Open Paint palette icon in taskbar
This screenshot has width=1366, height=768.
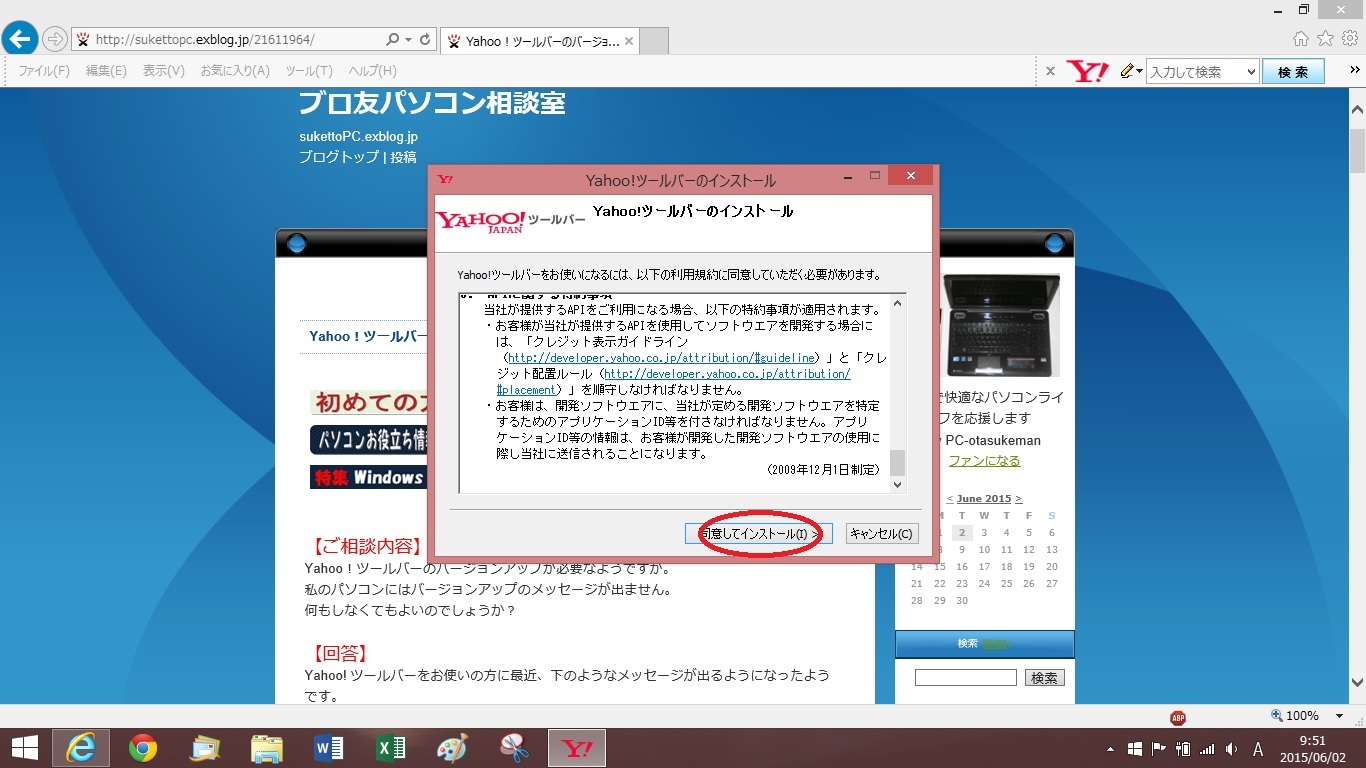click(452, 748)
